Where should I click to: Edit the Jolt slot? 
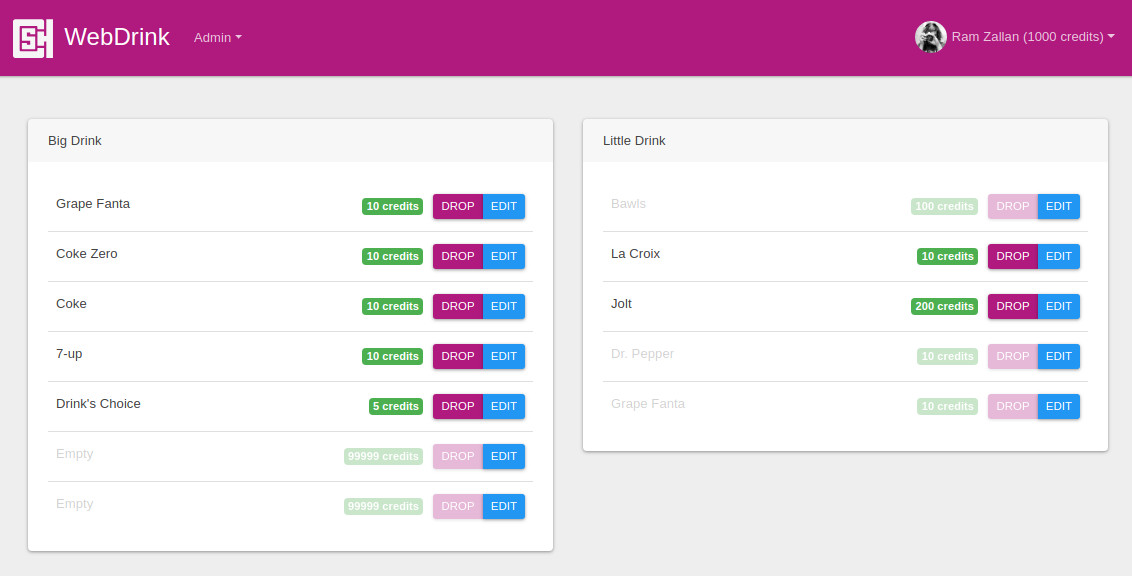[1059, 306]
